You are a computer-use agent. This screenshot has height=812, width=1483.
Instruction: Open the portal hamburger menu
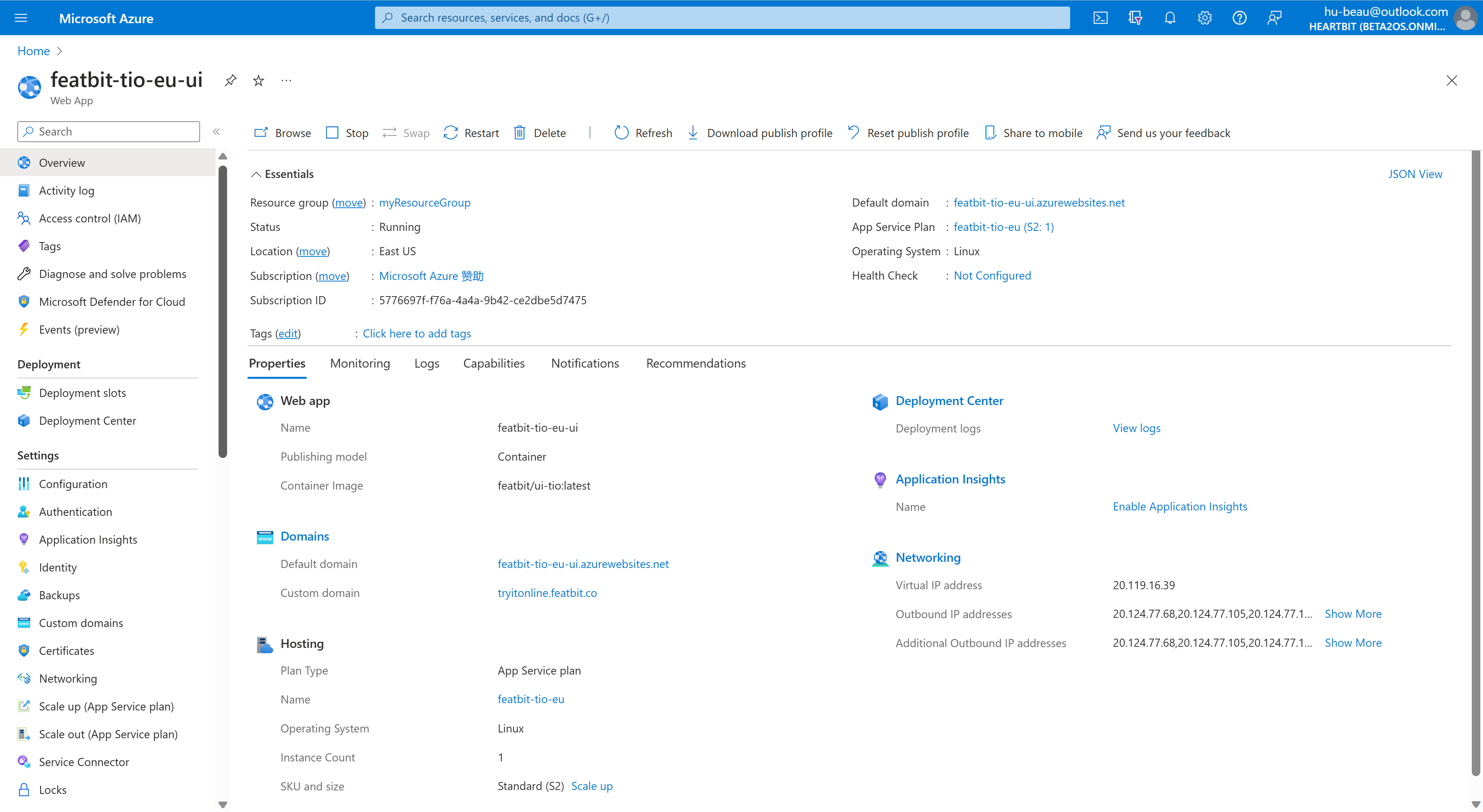[x=21, y=18]
